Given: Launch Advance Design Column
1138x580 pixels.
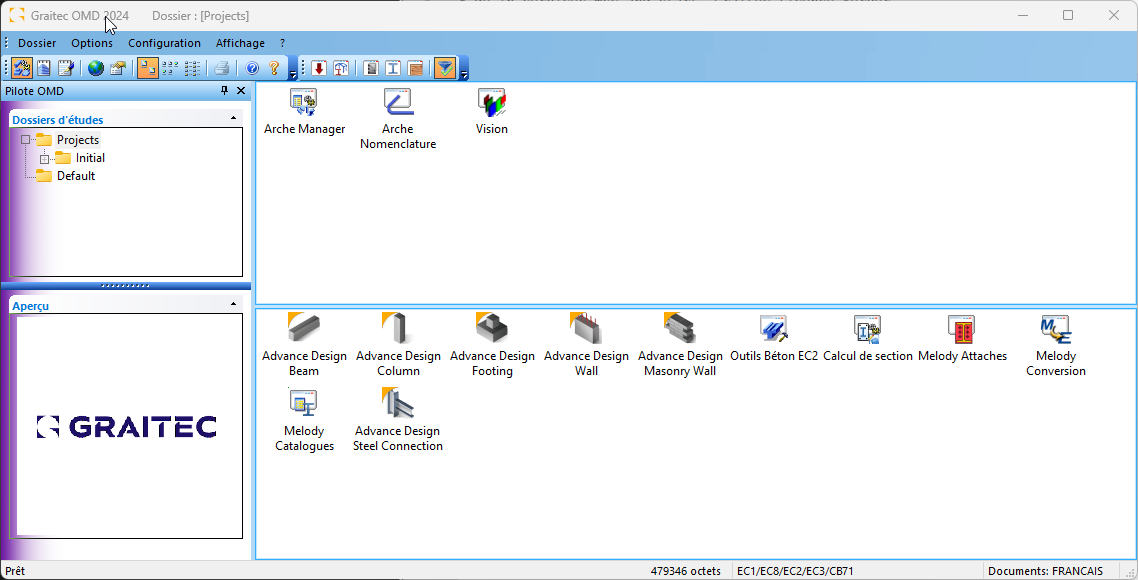Looking at the screenshot, I should (x=398, y=346).
